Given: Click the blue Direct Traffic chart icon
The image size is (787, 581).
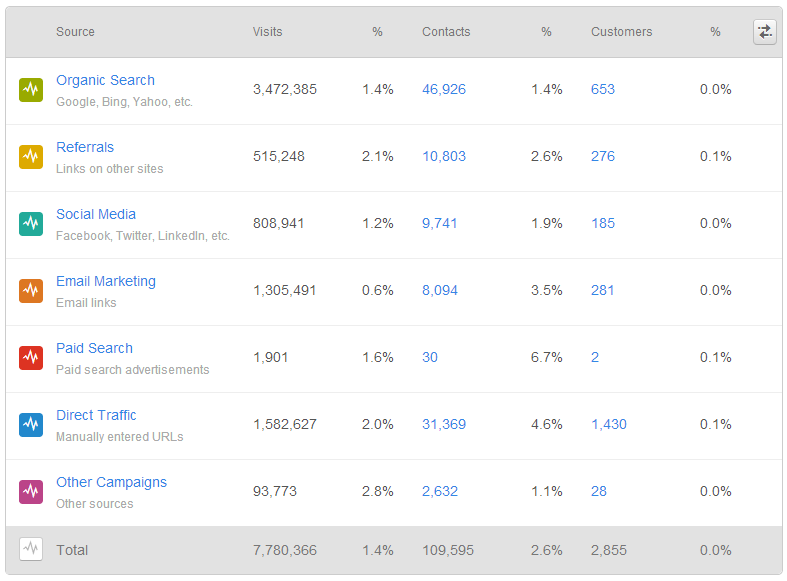Looking at the screenshot, I should coord(31,424).
